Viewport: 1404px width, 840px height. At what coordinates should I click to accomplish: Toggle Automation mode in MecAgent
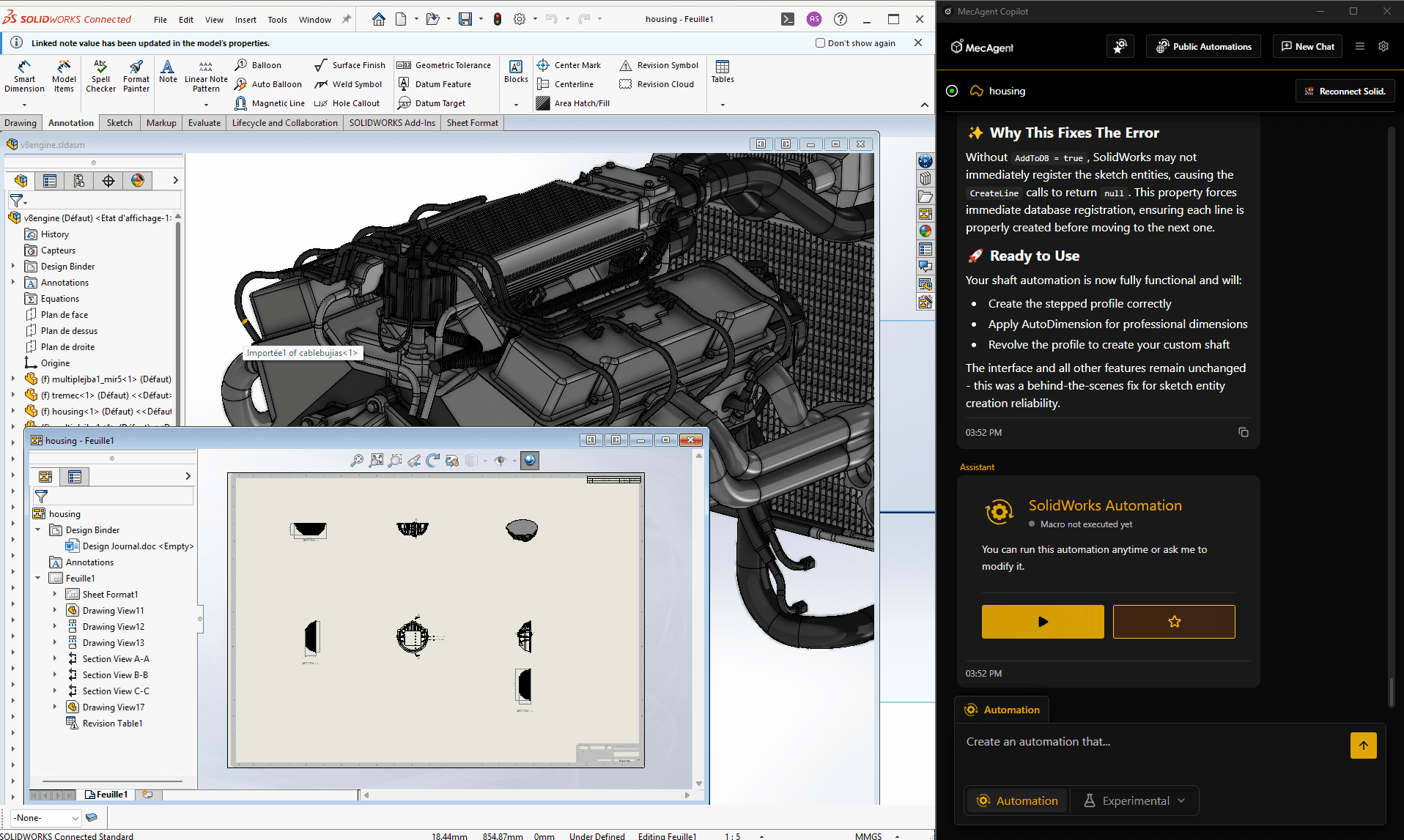point(1016,800)
